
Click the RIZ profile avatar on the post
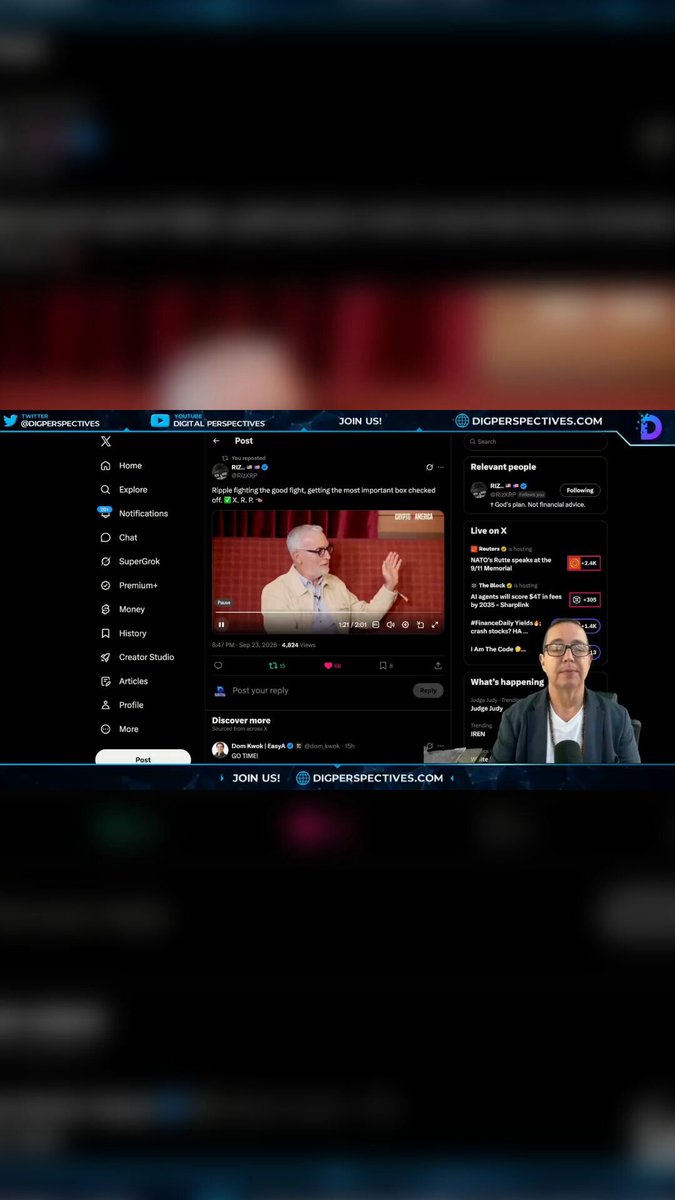pos(220,471)
